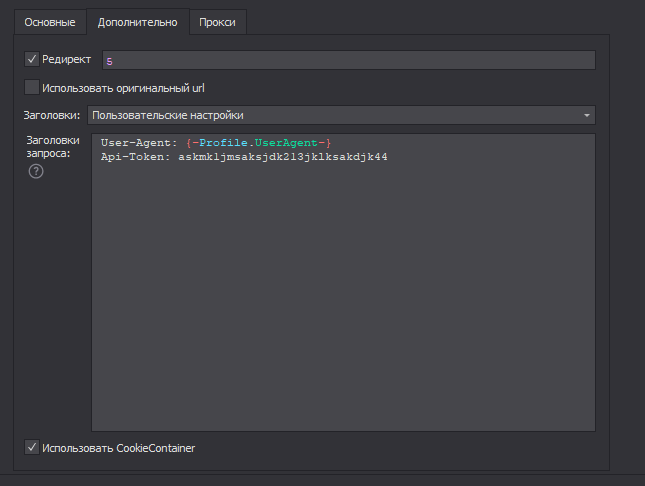Viewport: 645px width, 486px height.
Task: Open the Заголовки dropdown list
Action: (340, 115)
